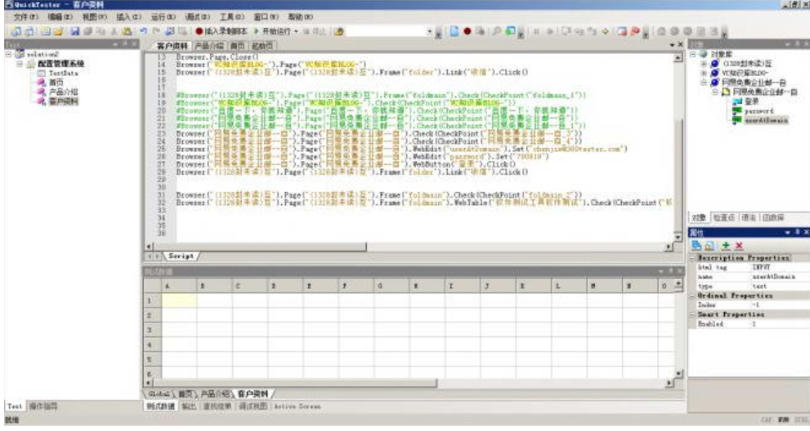Open TestData in the solution tree

(x=62, y=74)
